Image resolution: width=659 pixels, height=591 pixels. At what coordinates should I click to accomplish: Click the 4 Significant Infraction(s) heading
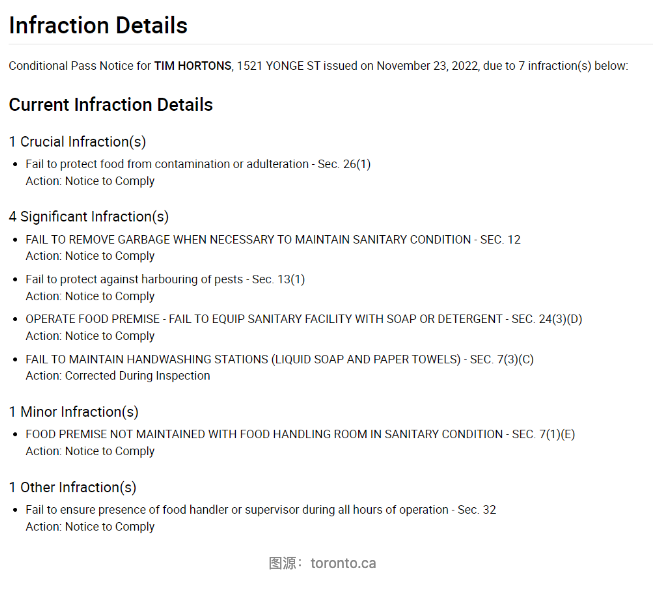coord(89,217)
